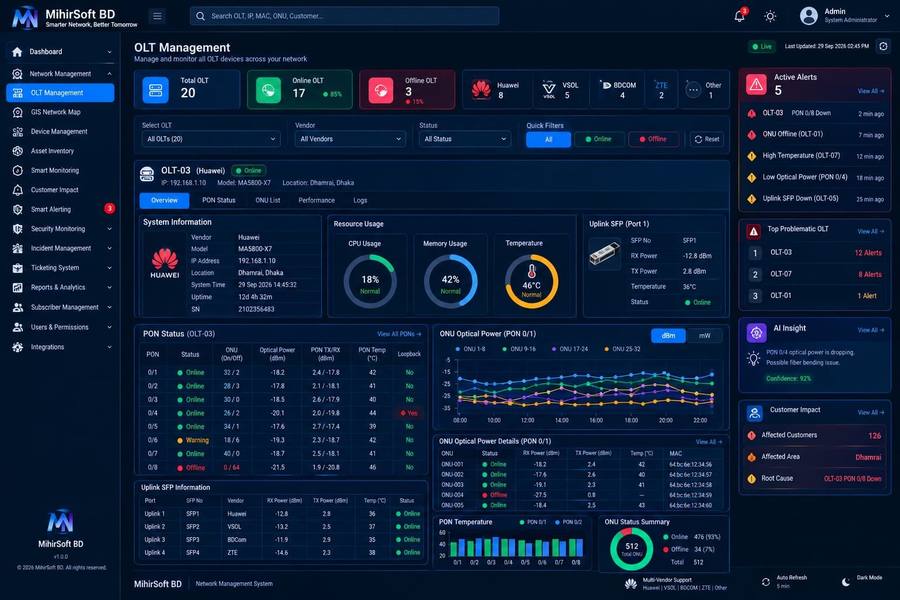Image resolution: width=900 pixels, height=600 pixels.
Task: Switch to the ONU List tab
Action: pyautogui.click(x=267, y=200)
